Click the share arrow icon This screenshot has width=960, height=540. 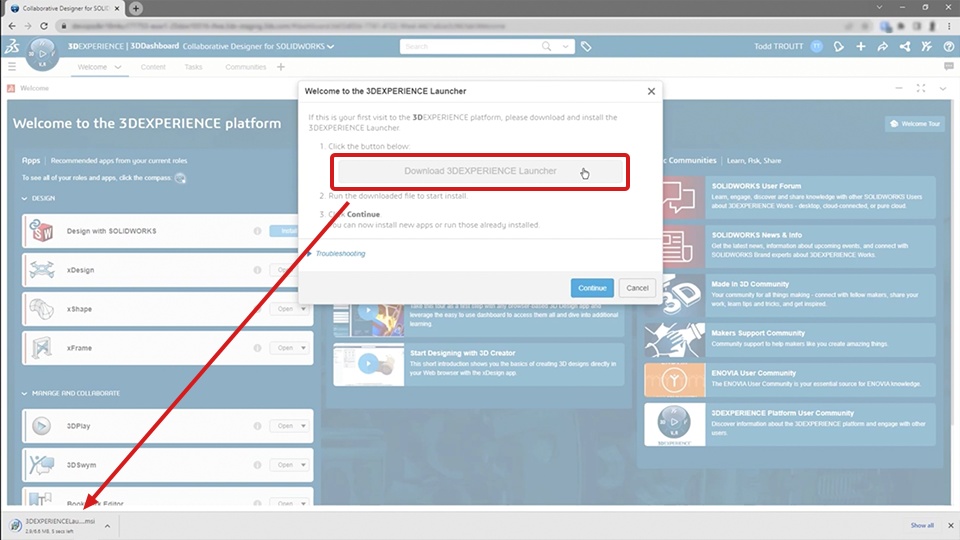pos(882,47)
